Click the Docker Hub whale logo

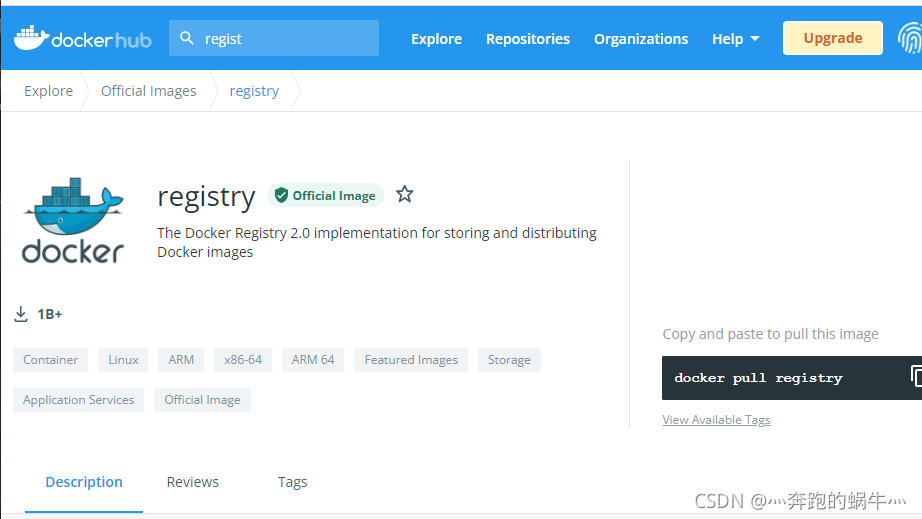[82, 39]
